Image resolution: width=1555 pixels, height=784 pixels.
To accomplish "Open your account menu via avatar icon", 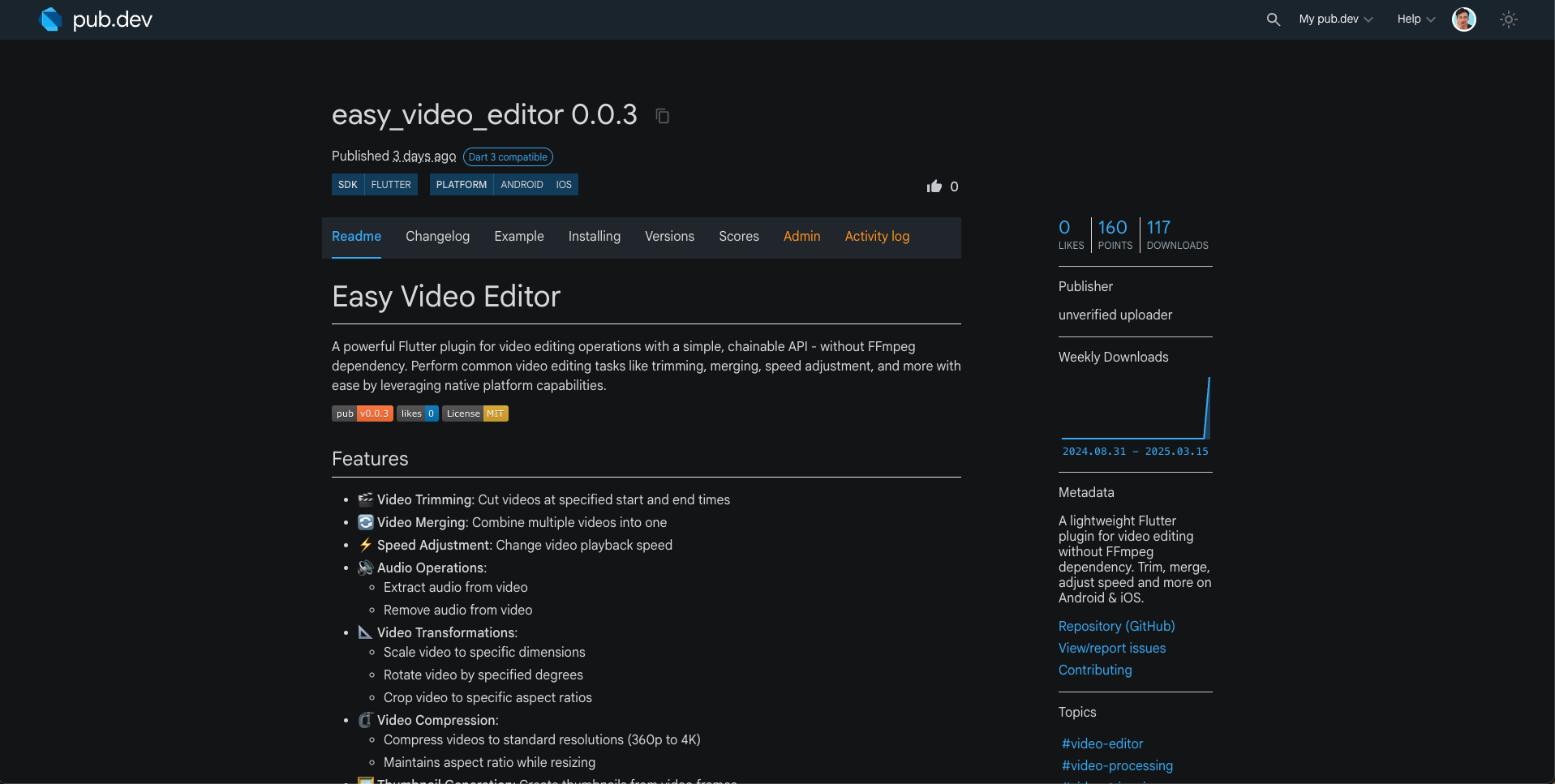I will point(1463,19).
